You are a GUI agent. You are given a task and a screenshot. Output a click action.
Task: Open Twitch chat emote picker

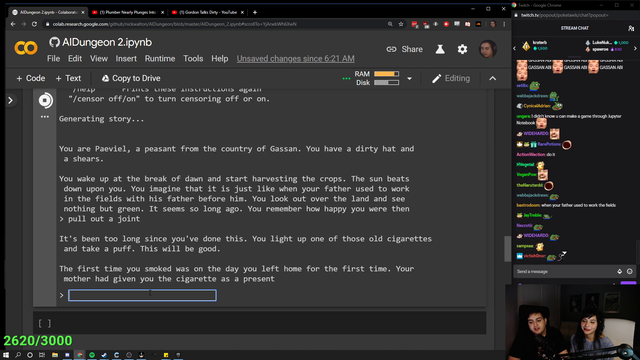point(629,271)
